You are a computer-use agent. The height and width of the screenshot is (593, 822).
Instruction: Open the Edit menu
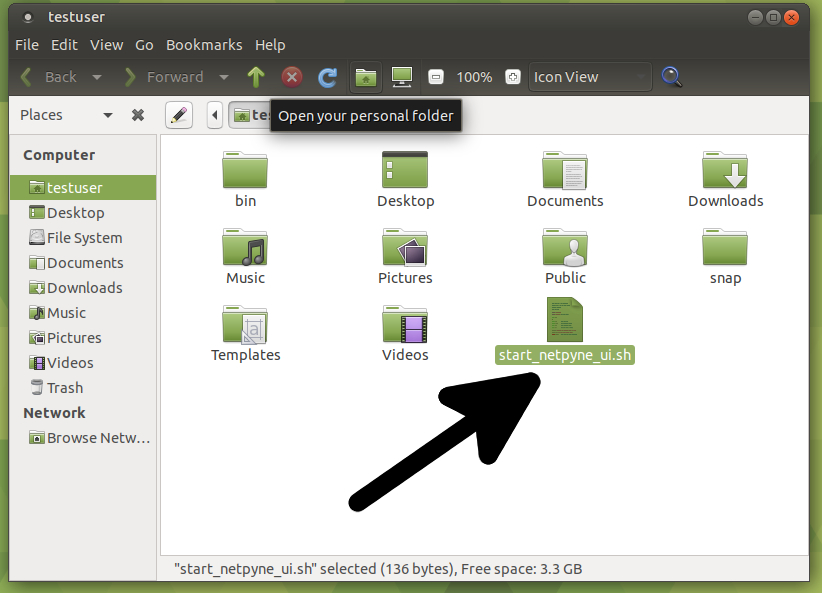[x=64, y=45]
